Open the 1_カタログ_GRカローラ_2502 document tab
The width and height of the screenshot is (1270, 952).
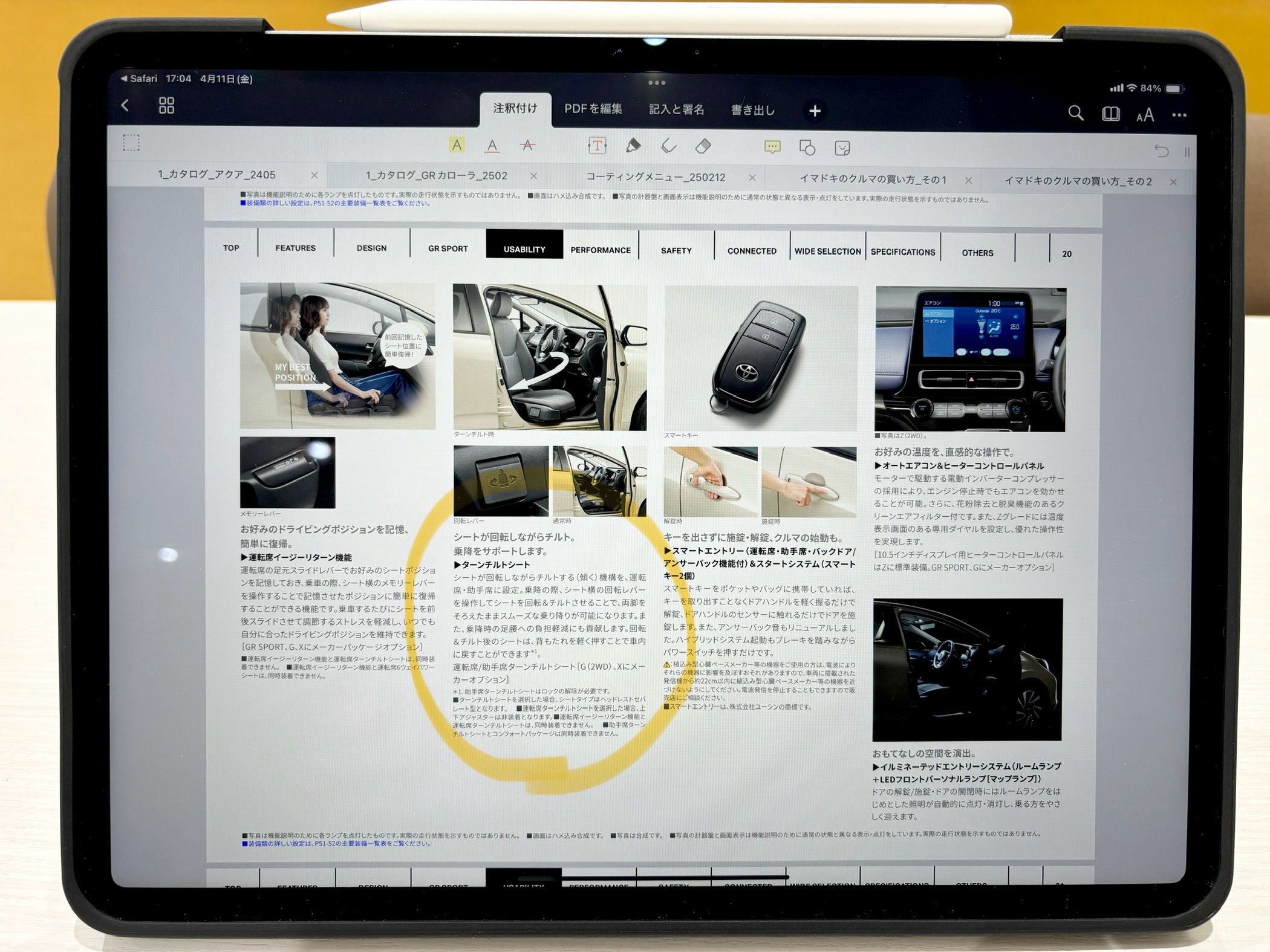(436, 176)
